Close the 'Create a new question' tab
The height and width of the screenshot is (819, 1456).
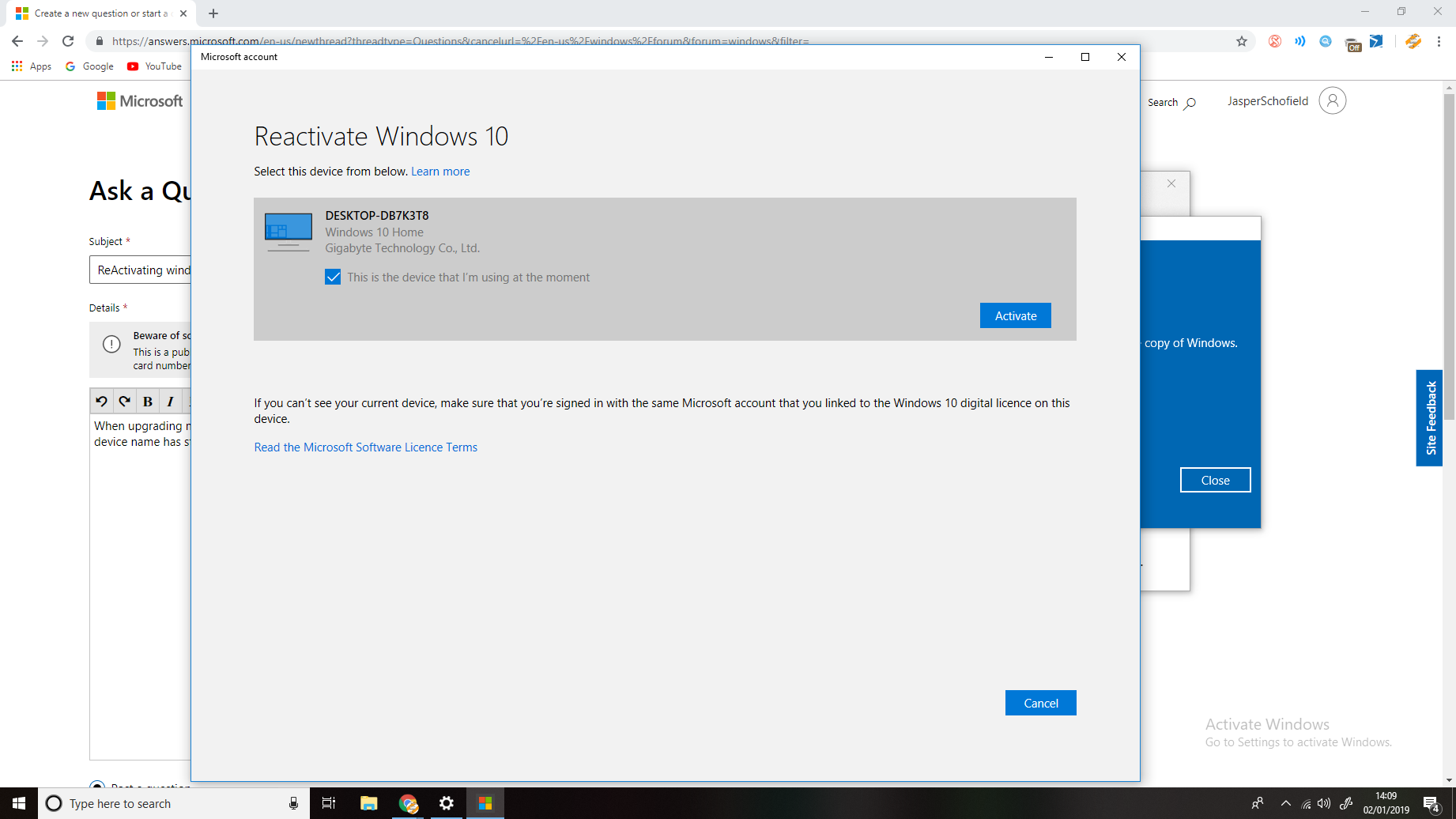183,13
